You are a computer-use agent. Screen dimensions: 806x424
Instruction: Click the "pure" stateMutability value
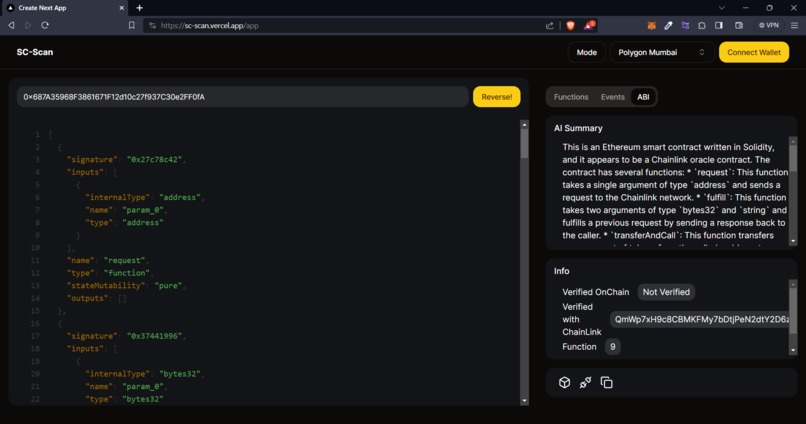(x=168, y=285)
